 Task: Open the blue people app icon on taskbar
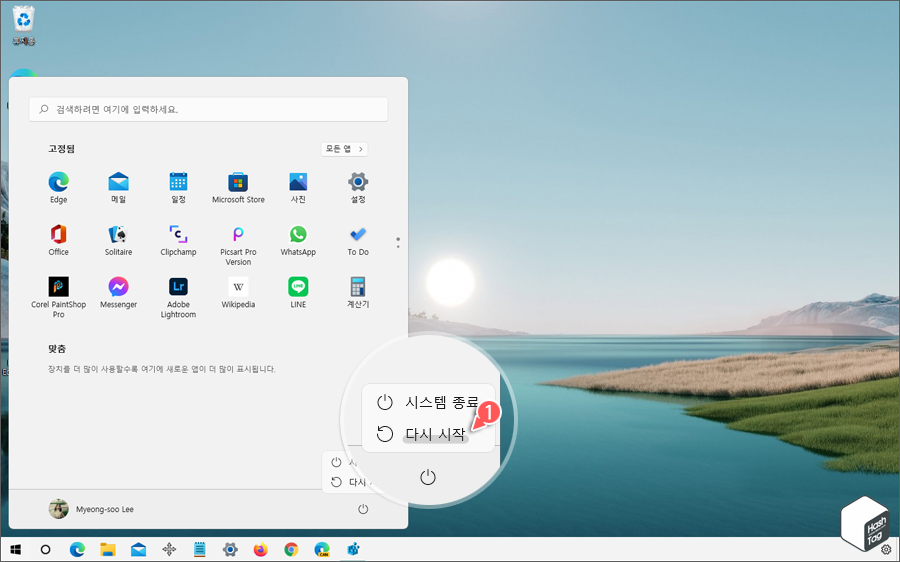tap(353, 550)
